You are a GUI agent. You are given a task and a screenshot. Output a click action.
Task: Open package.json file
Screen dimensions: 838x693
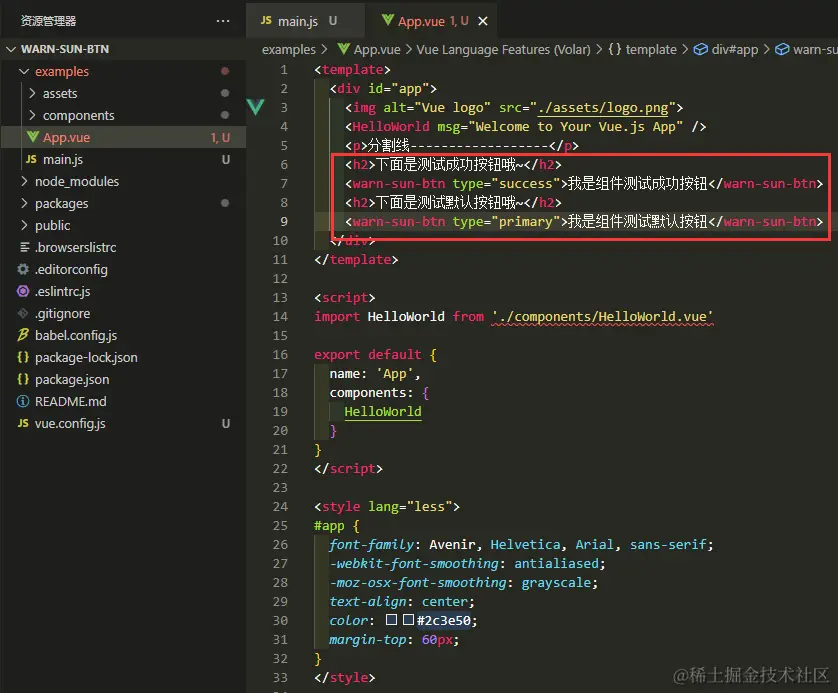pyautogui.click(x=123, y=379)
